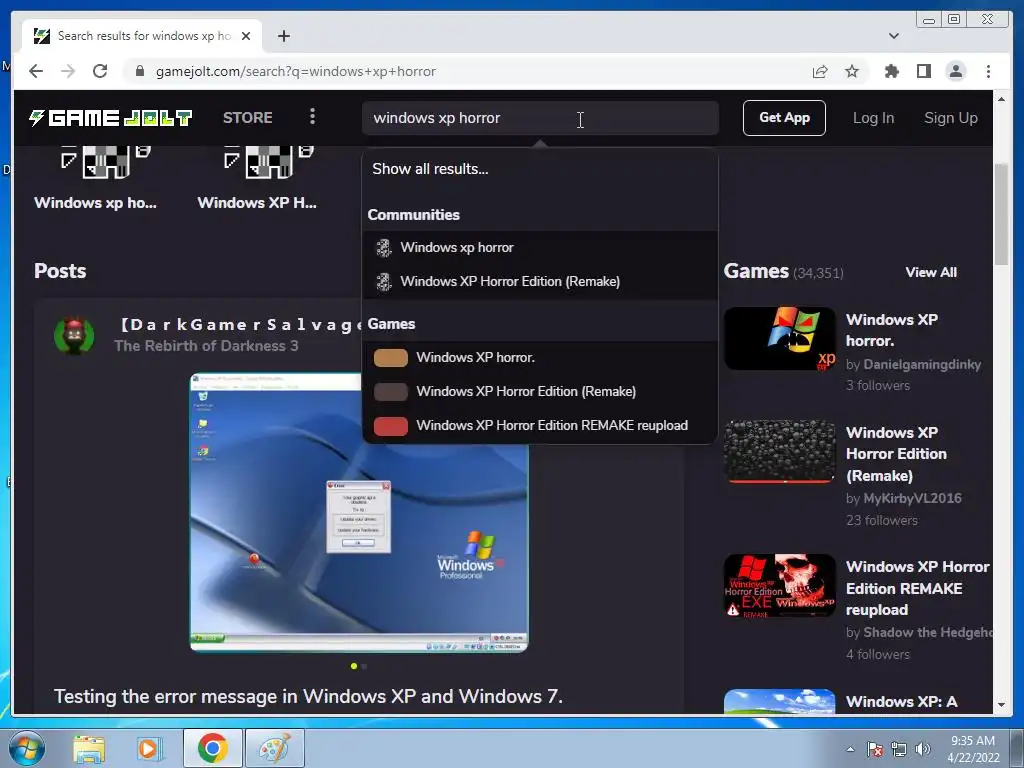
Task: Open 'Windows XP horror.' game title in Games list
Action: click(891, 330)
